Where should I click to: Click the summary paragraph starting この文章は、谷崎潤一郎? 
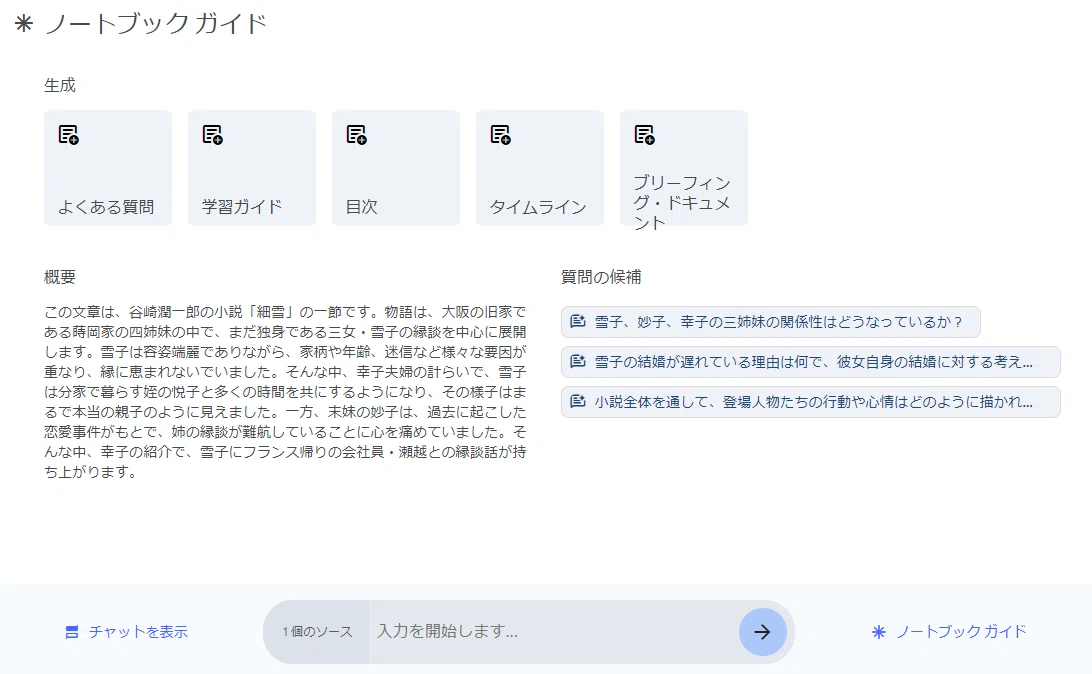[x=286, y=392]
